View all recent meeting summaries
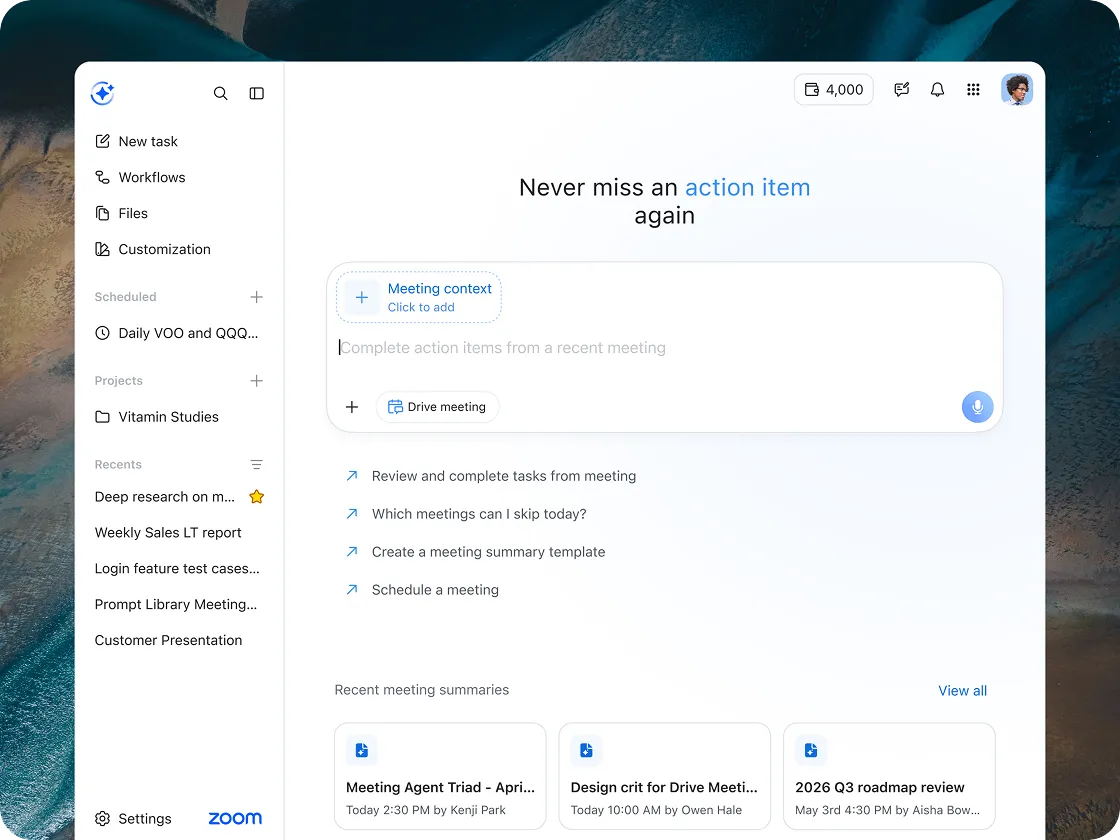 click(x=962, y=691)
